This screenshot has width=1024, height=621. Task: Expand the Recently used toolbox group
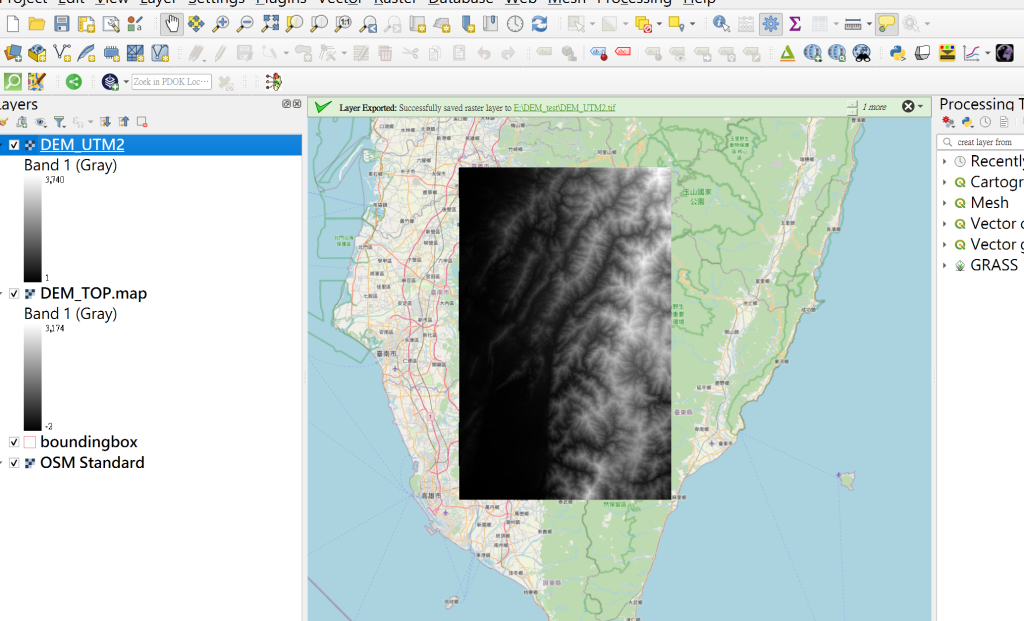click(944, 161)
